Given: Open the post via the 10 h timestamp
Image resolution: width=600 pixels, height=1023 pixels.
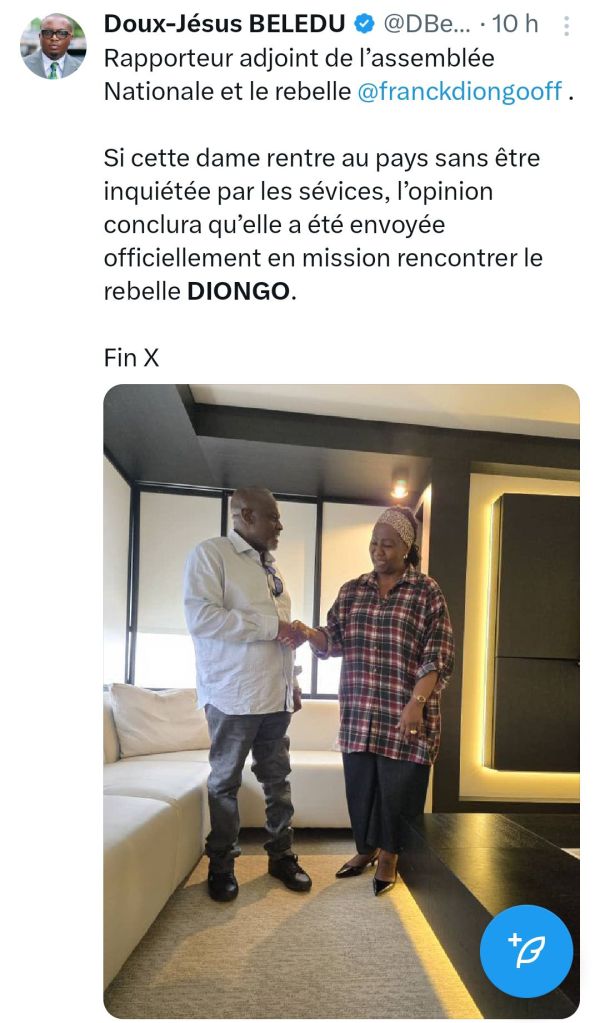Looking at the screenshot, I should 515,24.
